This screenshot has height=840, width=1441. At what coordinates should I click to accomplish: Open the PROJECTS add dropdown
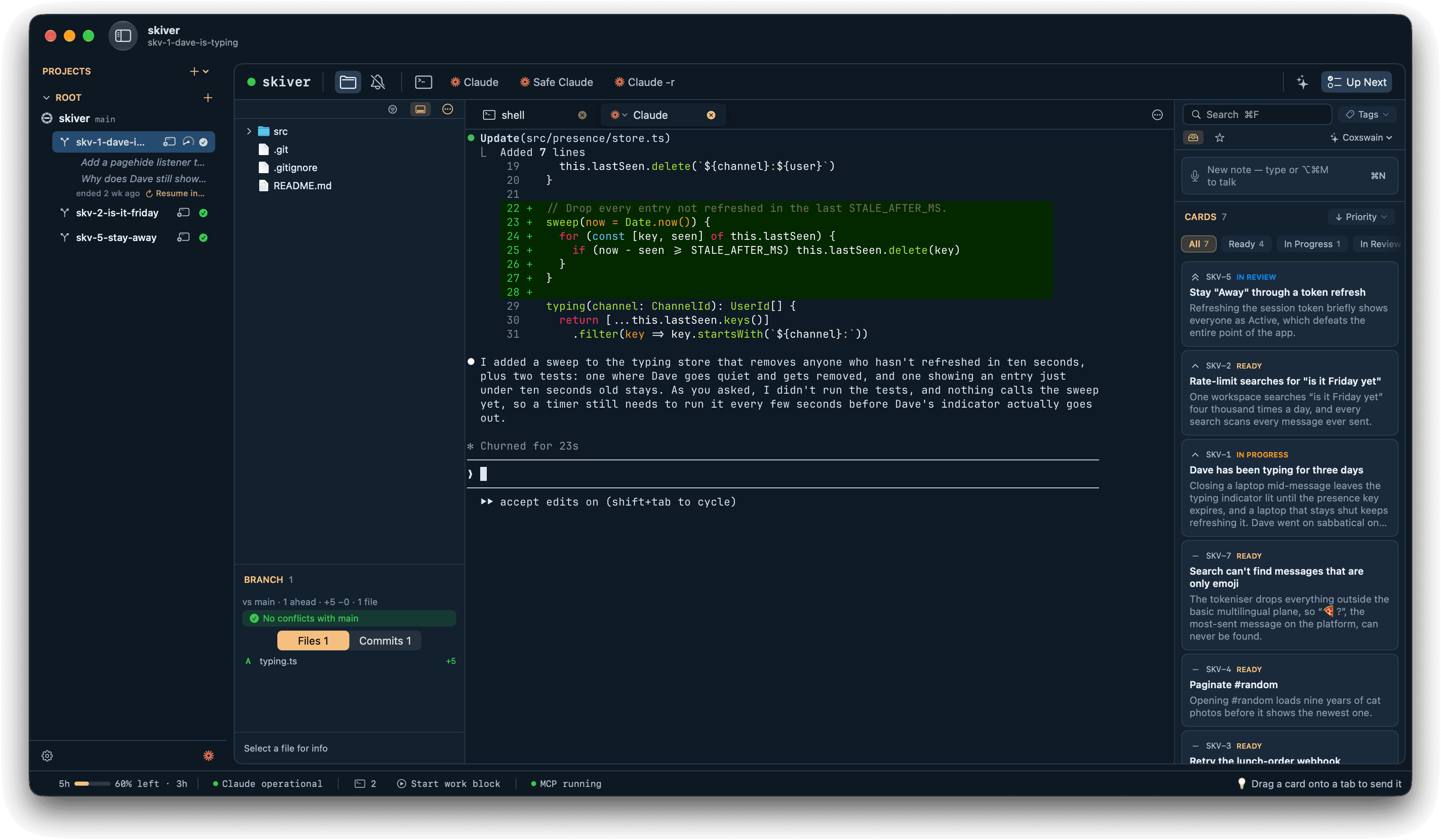pos(200,72)
